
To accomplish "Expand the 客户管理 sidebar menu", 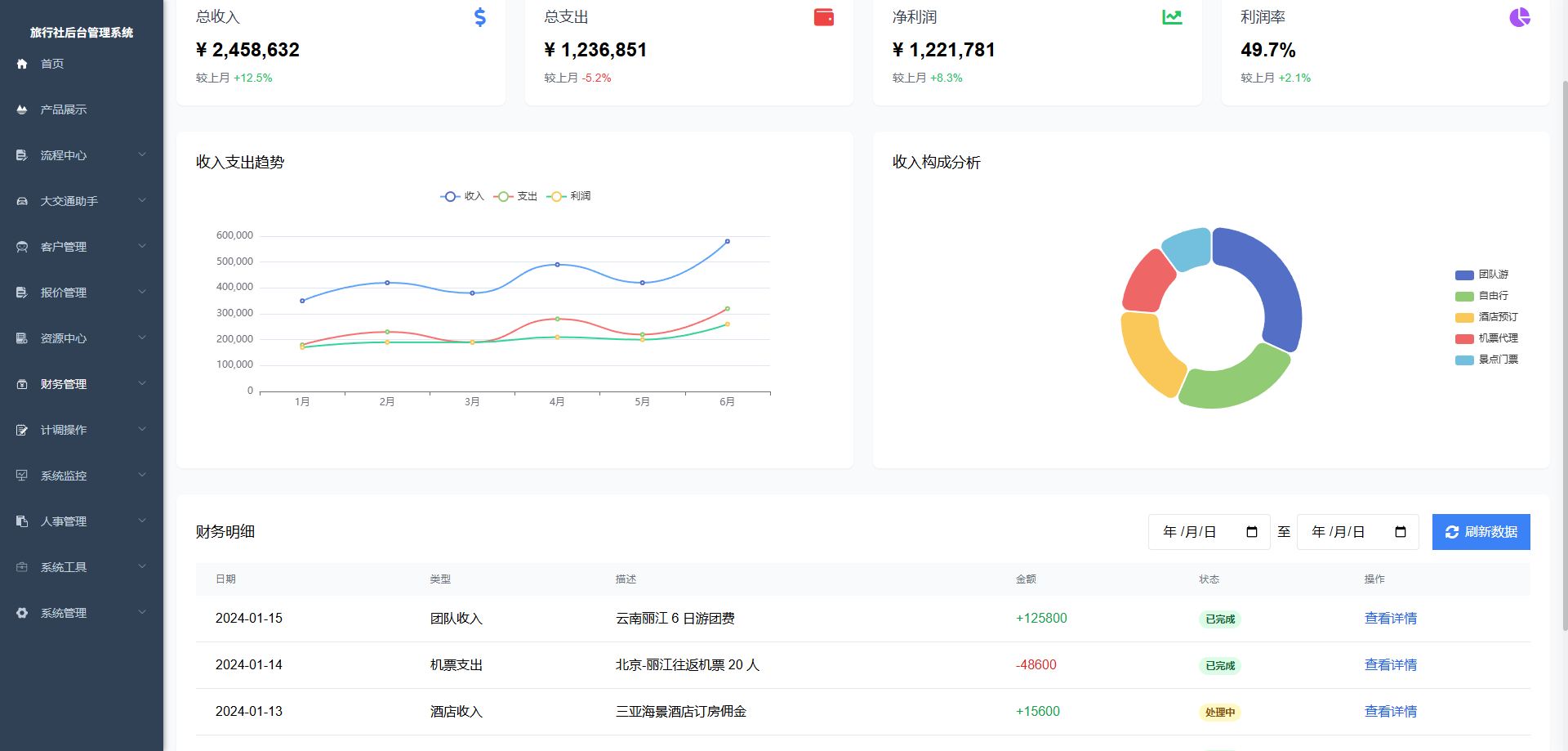I will 81,246.
